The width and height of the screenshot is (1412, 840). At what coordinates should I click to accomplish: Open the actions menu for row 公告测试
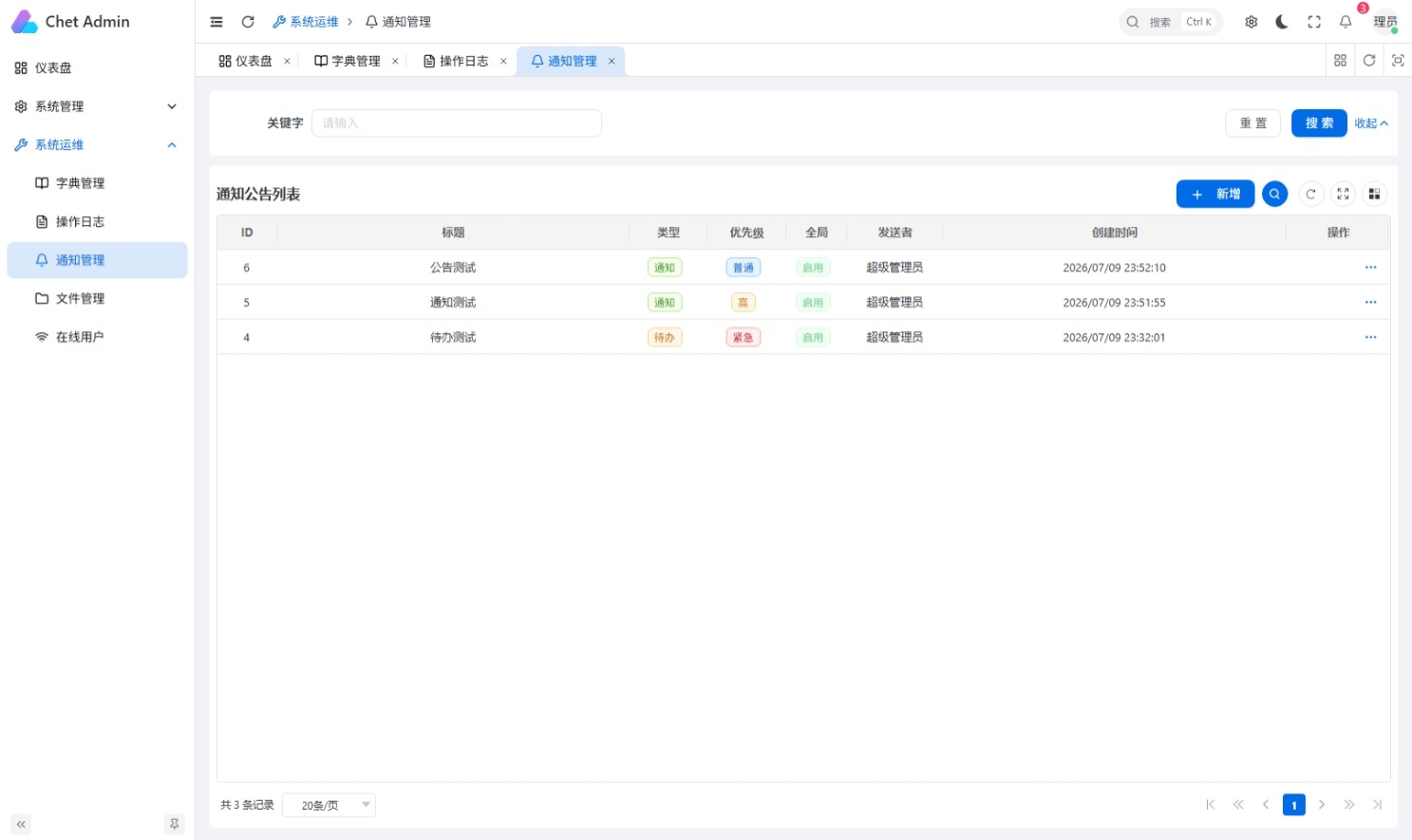tap(1370, 268)
